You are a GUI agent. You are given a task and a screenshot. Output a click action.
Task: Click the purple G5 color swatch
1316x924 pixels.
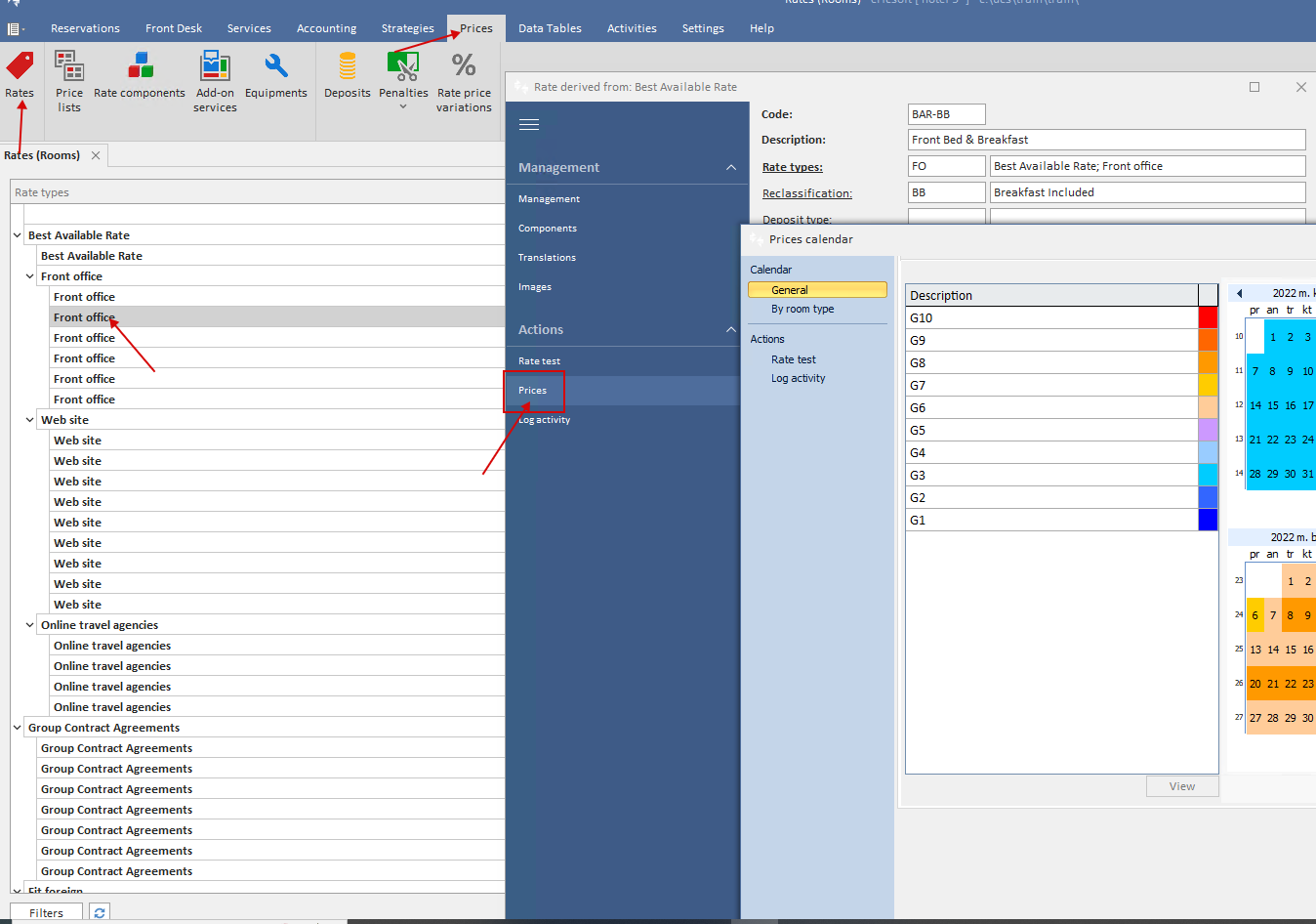pyautogui.click(x=1208, y=430)
